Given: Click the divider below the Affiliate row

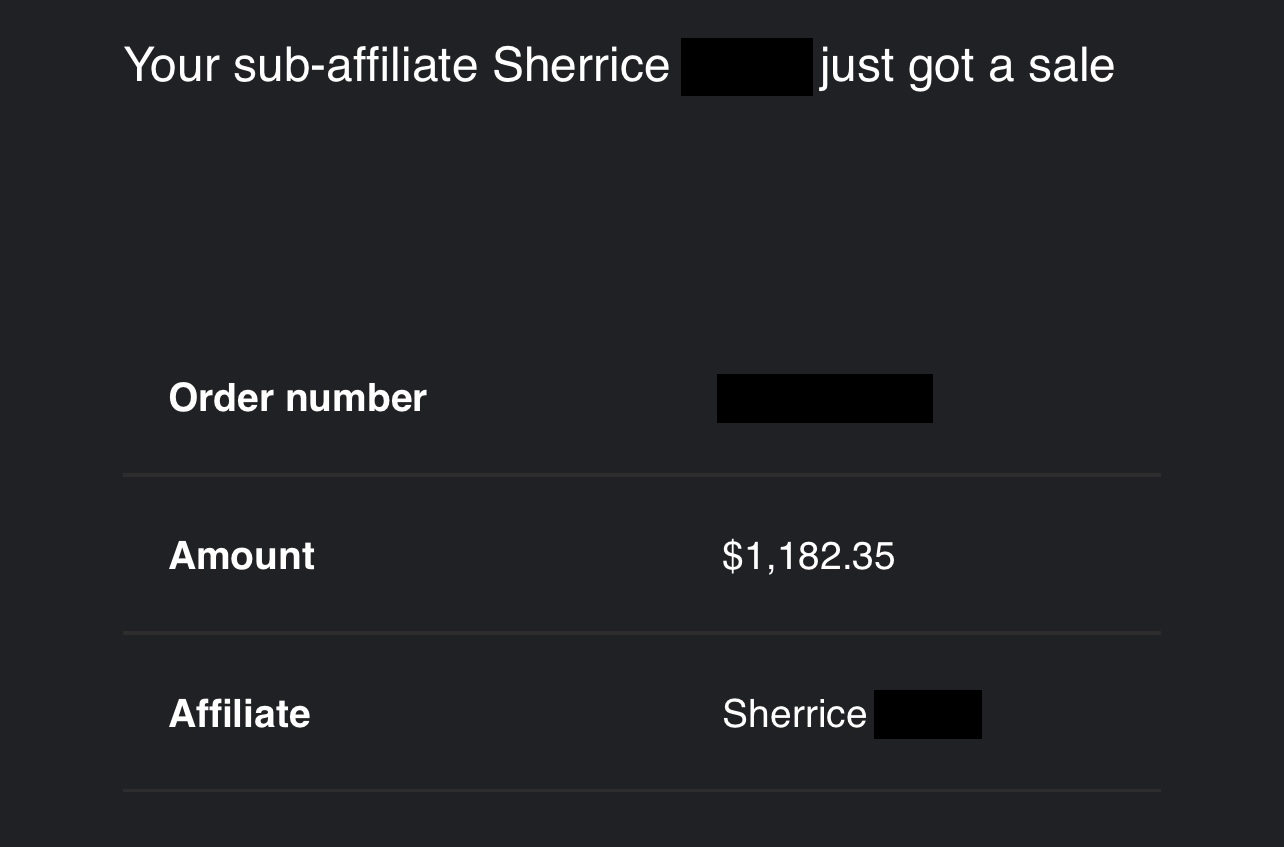Looking at the screenshot, I should tap(641, 790).
